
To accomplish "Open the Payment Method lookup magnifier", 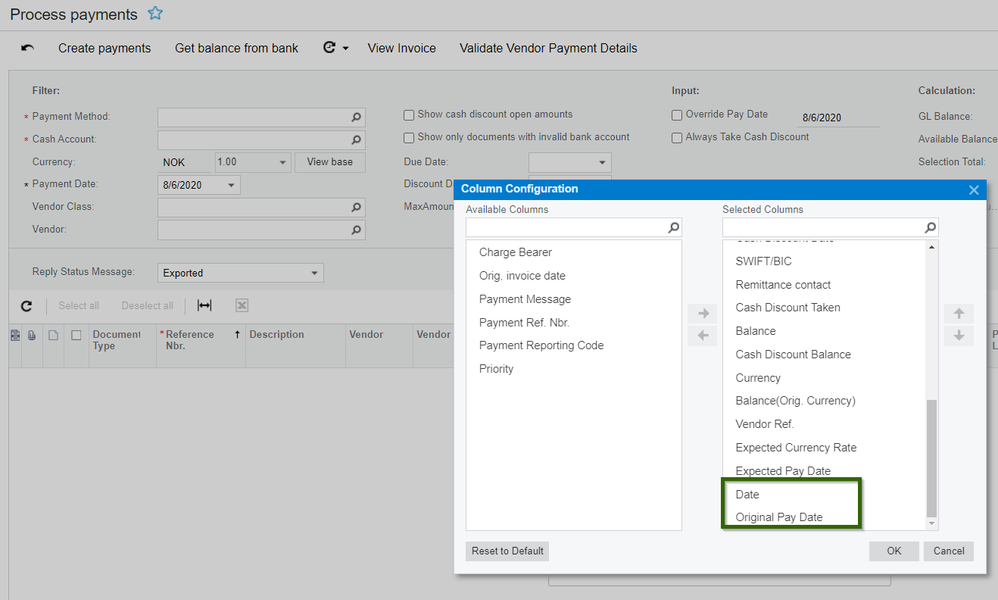I will tap(356, 117).
